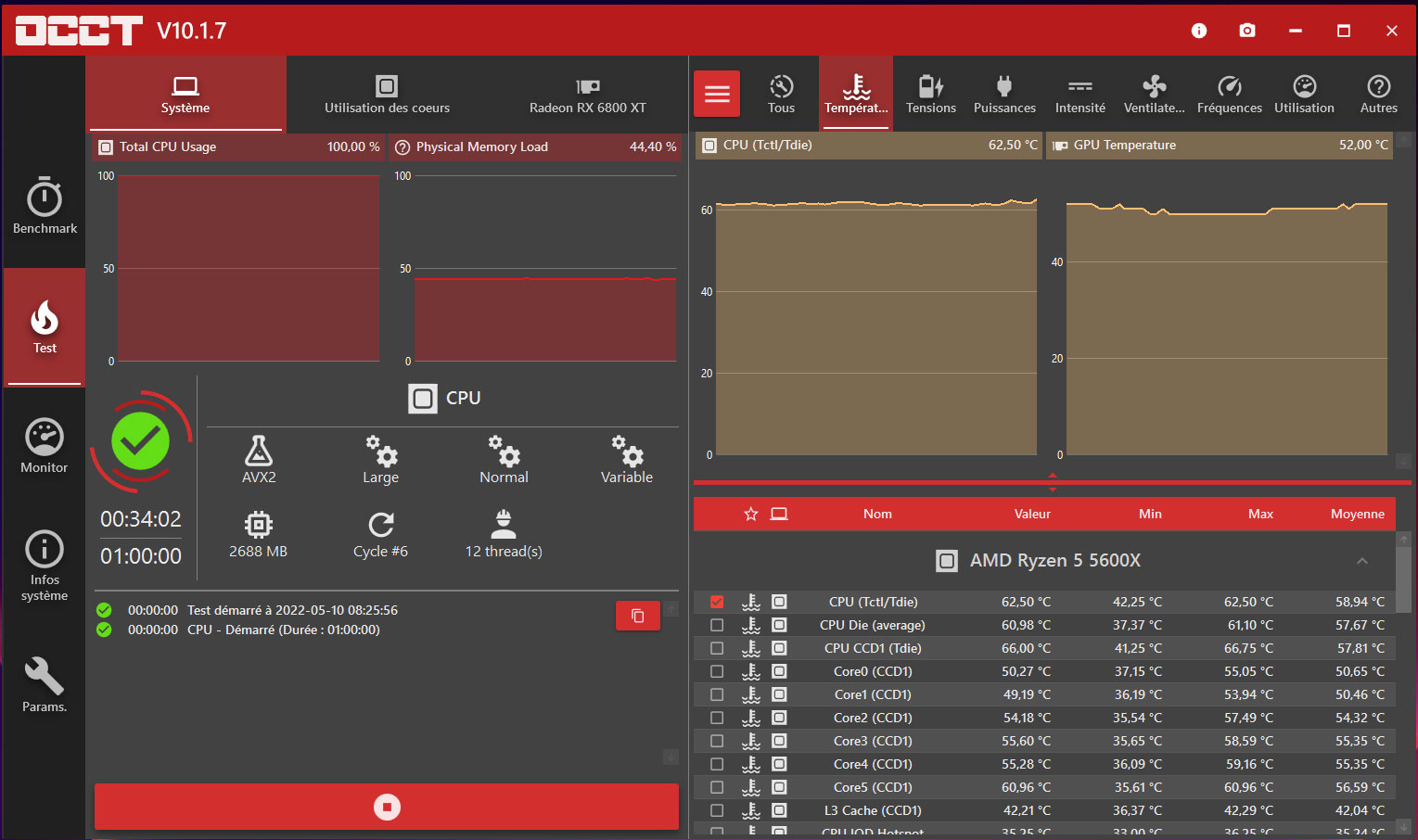
Task: Show the Utilisation sensors tab
Action: click(1305, 94)
